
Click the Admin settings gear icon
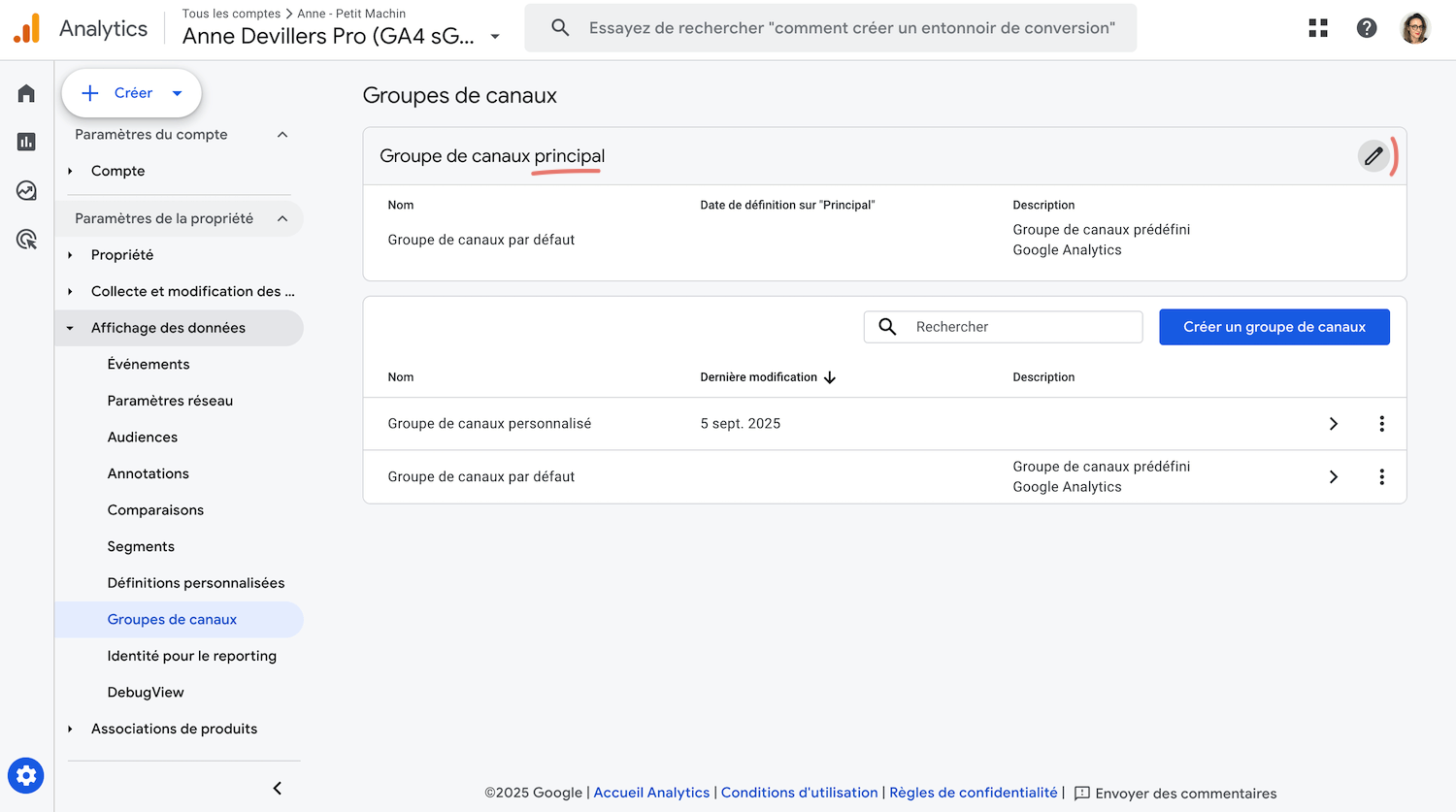(x=26, y=776)
